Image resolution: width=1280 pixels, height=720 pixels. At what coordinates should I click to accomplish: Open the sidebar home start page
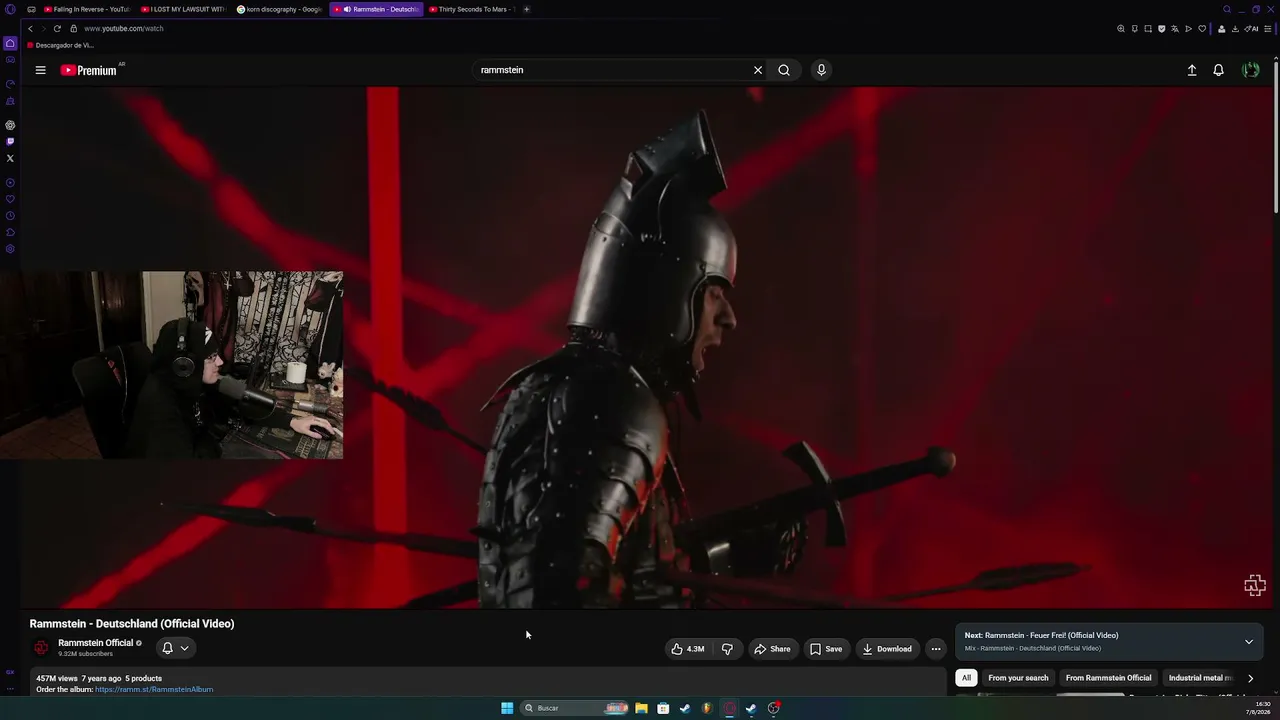[10, 43]
